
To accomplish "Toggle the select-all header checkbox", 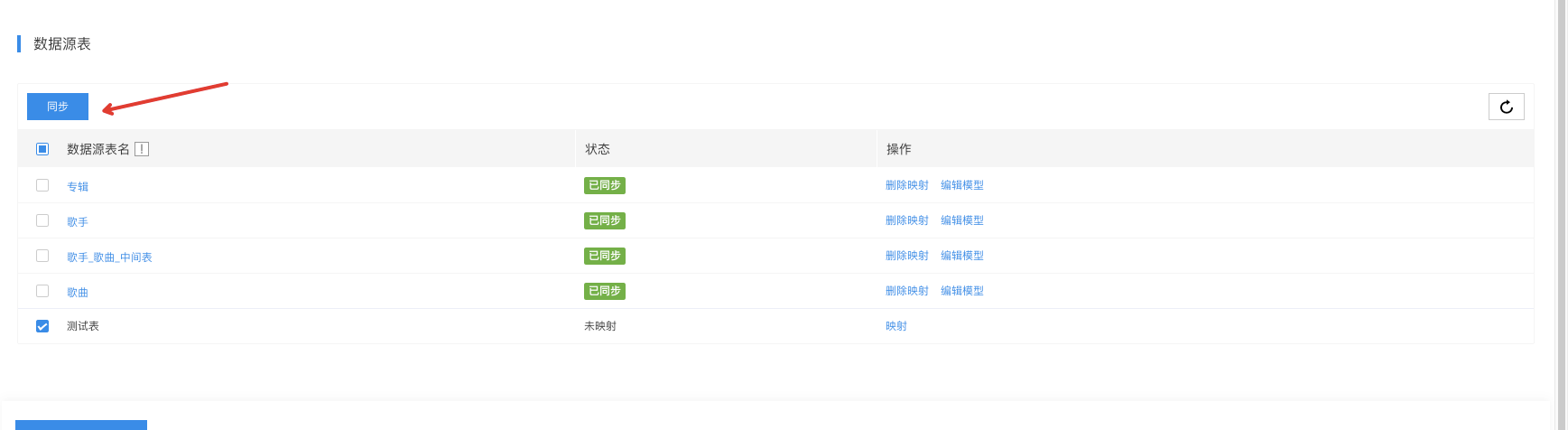I will click(x=42, y=149).
